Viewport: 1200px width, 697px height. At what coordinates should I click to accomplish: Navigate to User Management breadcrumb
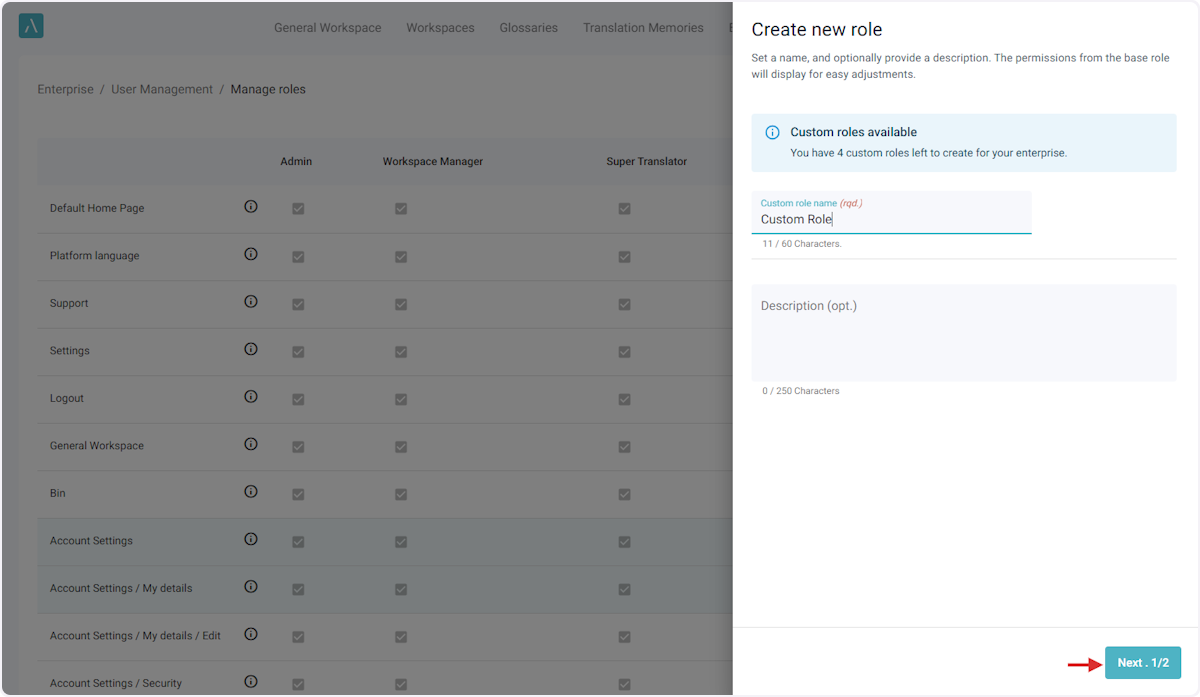[x=162, y=89]
